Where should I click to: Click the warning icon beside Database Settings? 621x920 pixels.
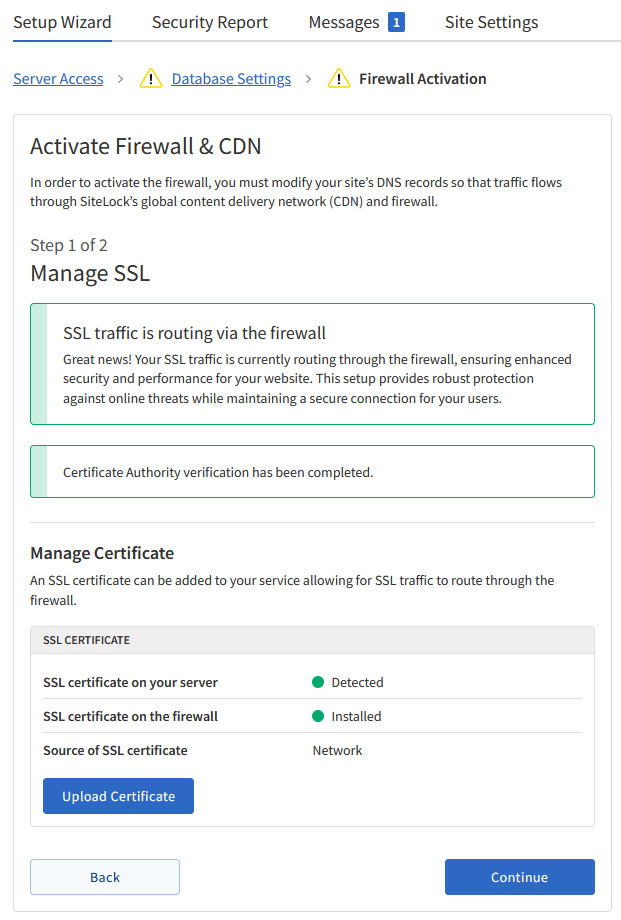(151, 79)
